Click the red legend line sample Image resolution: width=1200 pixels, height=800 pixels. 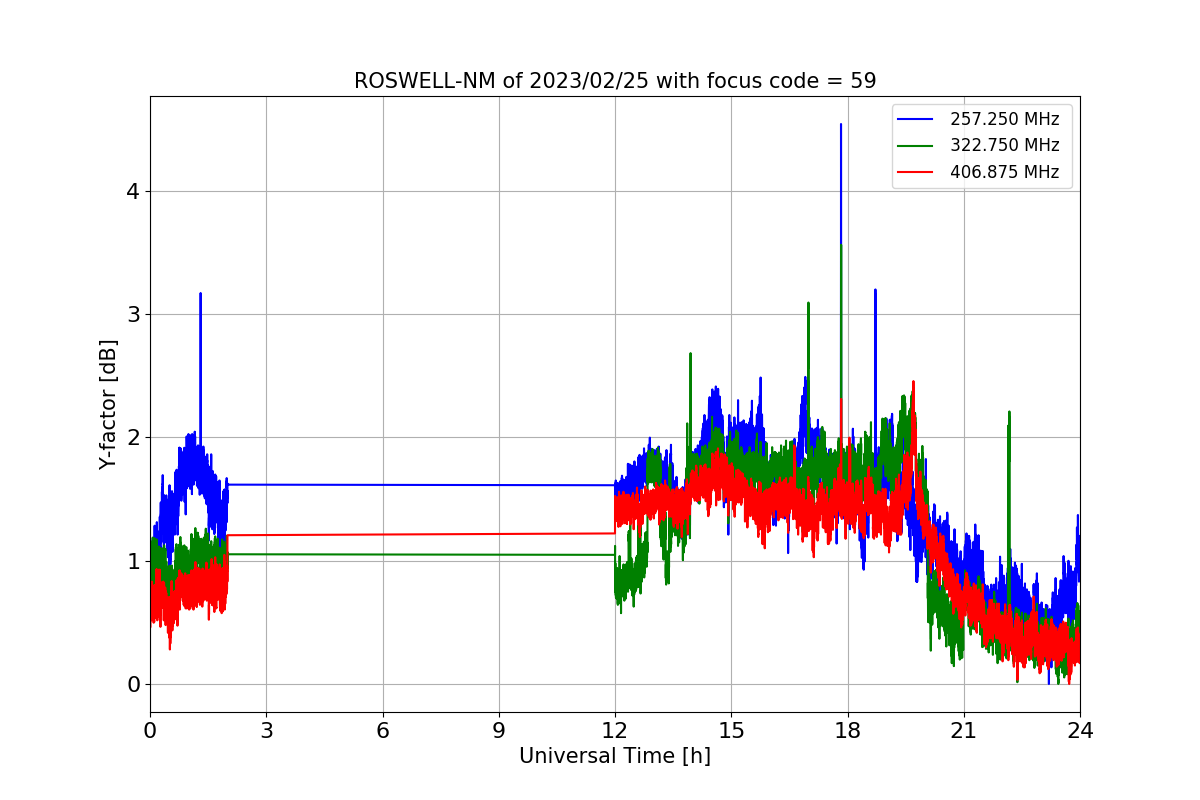pos(915,172)
